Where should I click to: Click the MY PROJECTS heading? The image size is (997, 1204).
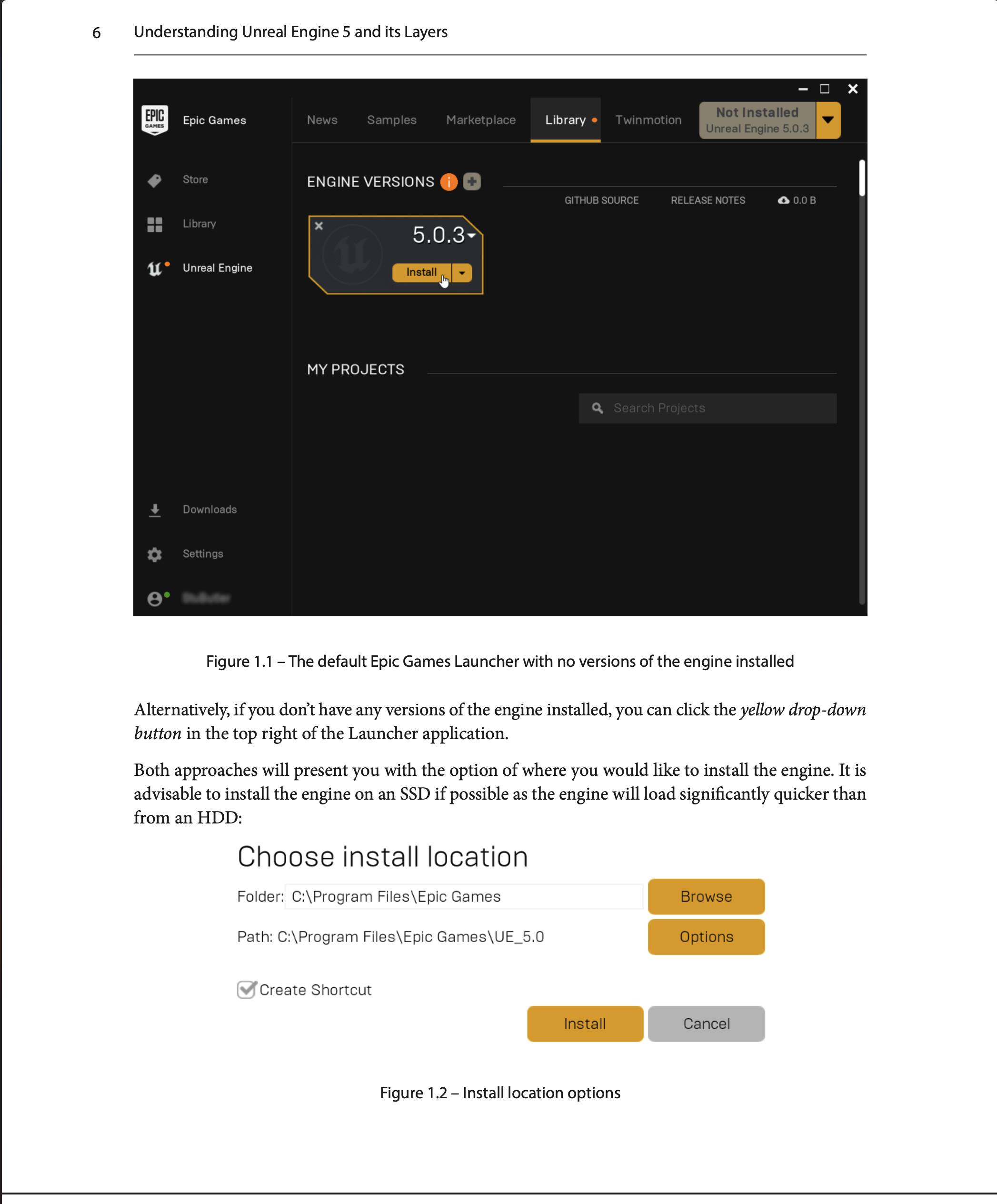click(x=356, y=369)
